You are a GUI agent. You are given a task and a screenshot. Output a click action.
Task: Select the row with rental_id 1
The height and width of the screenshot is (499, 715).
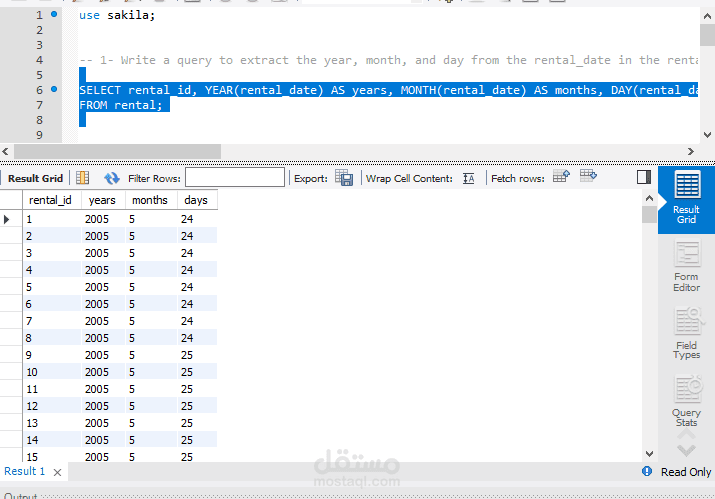pos(120,219)
